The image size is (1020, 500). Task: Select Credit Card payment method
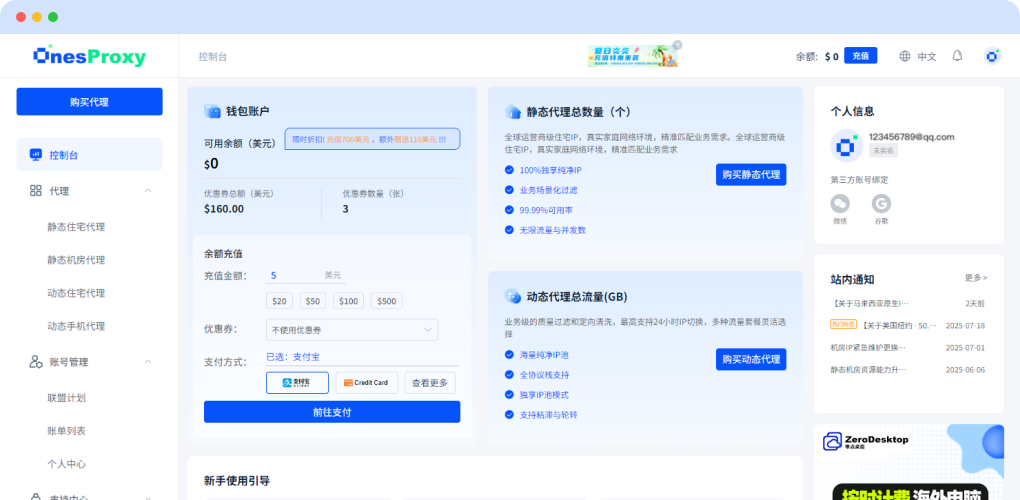(x=365, y=382)
